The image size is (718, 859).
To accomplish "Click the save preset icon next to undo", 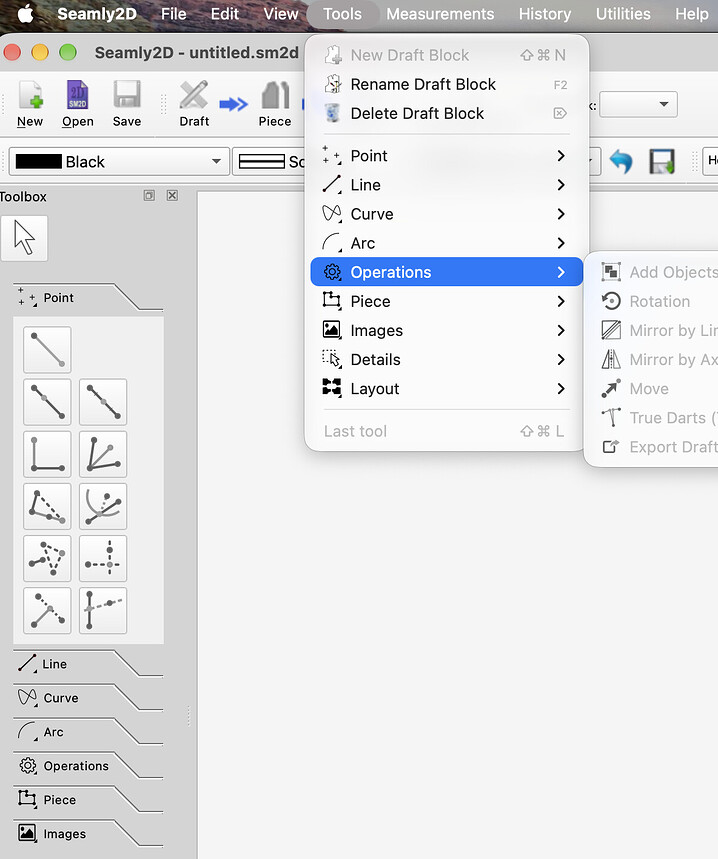I will click(x=662, y=162).
